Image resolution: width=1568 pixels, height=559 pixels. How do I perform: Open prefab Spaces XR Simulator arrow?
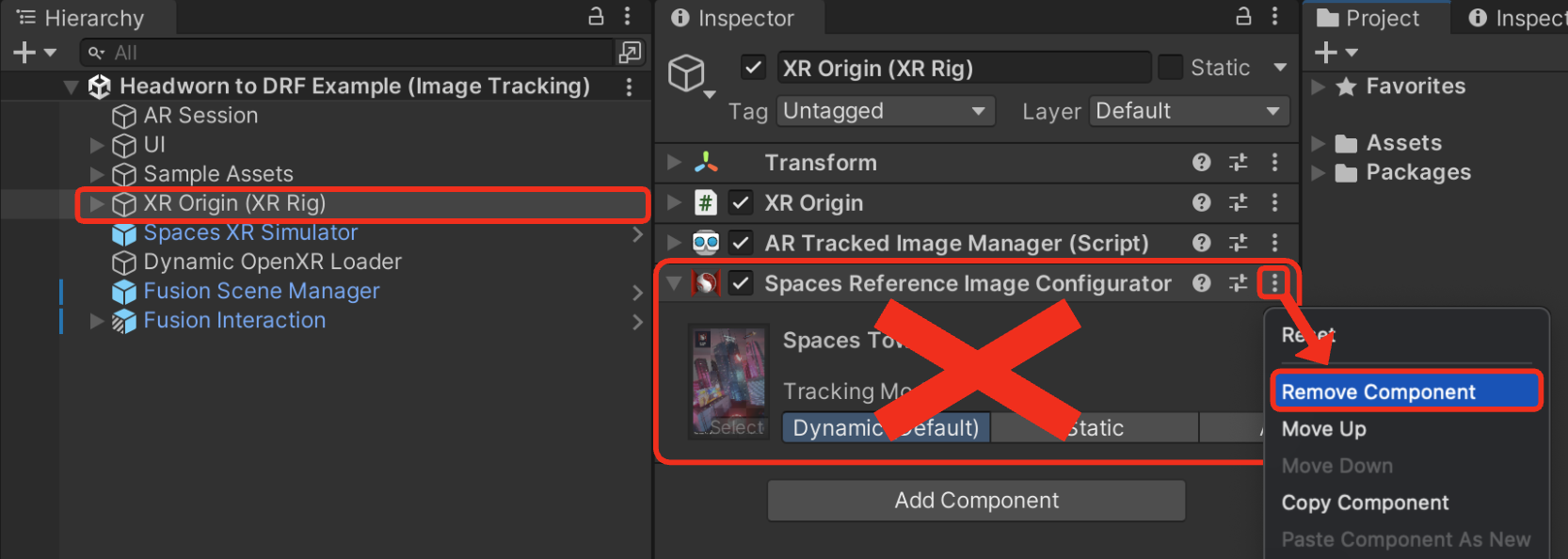point(637,233)
